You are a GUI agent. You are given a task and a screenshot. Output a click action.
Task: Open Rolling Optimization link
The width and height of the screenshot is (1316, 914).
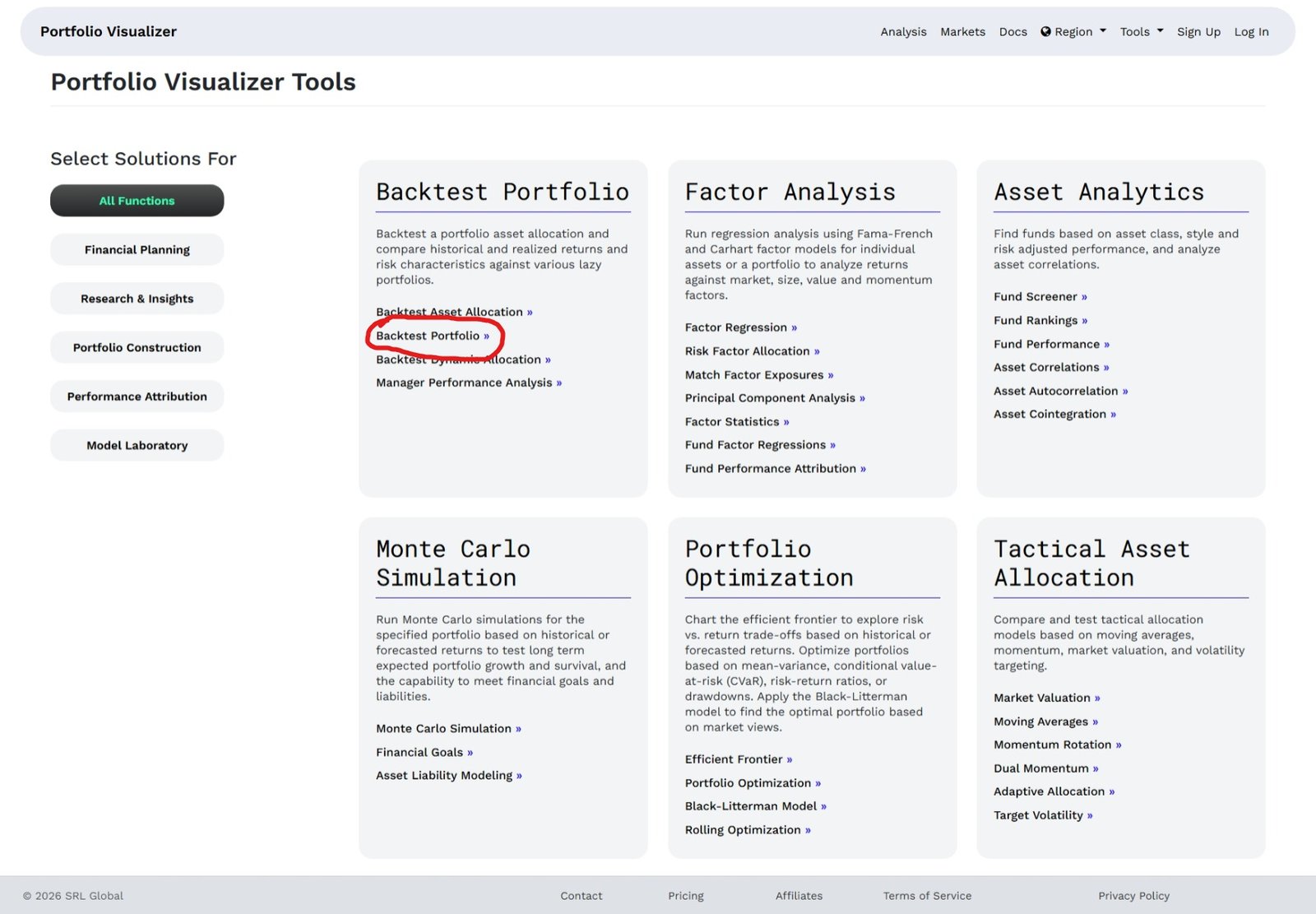pyautogui.click(x=748, y=830)
